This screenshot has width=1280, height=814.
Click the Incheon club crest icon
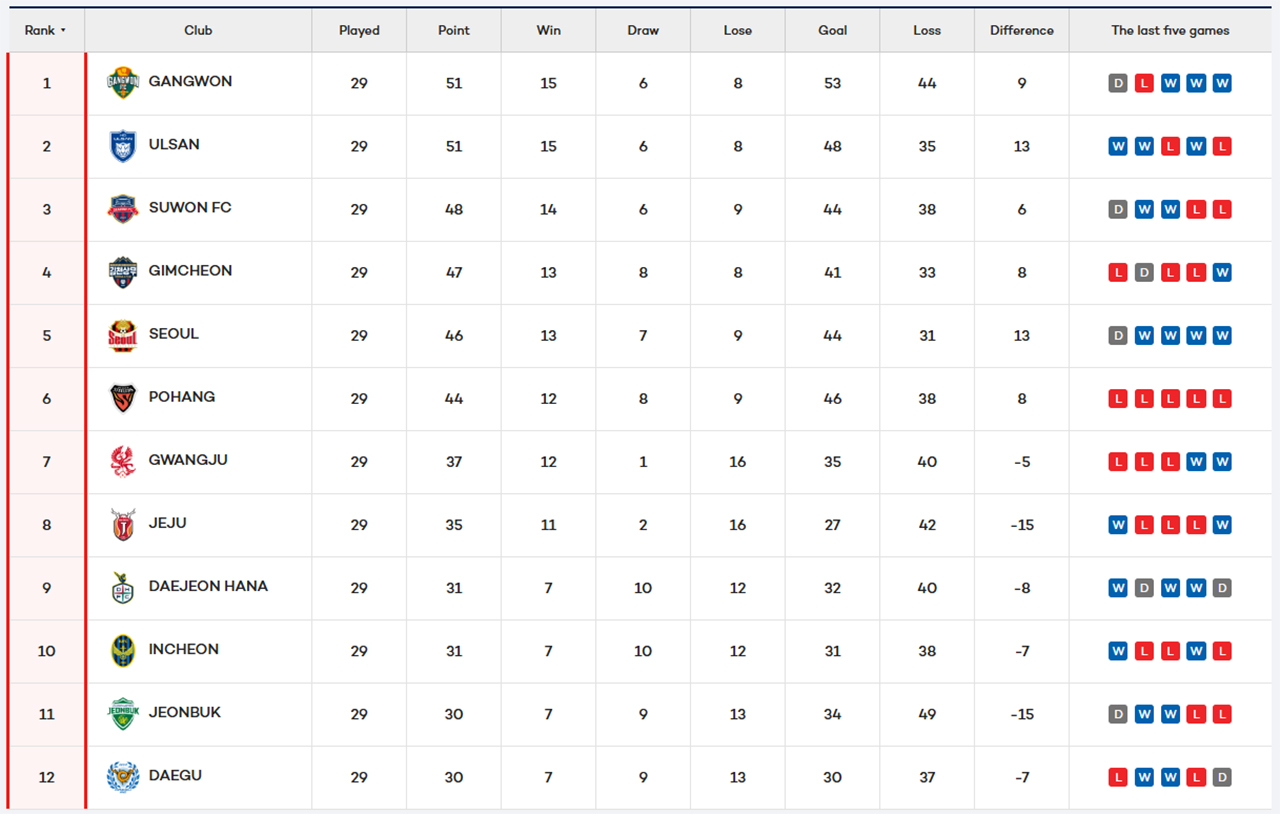[x=123, y=650]
